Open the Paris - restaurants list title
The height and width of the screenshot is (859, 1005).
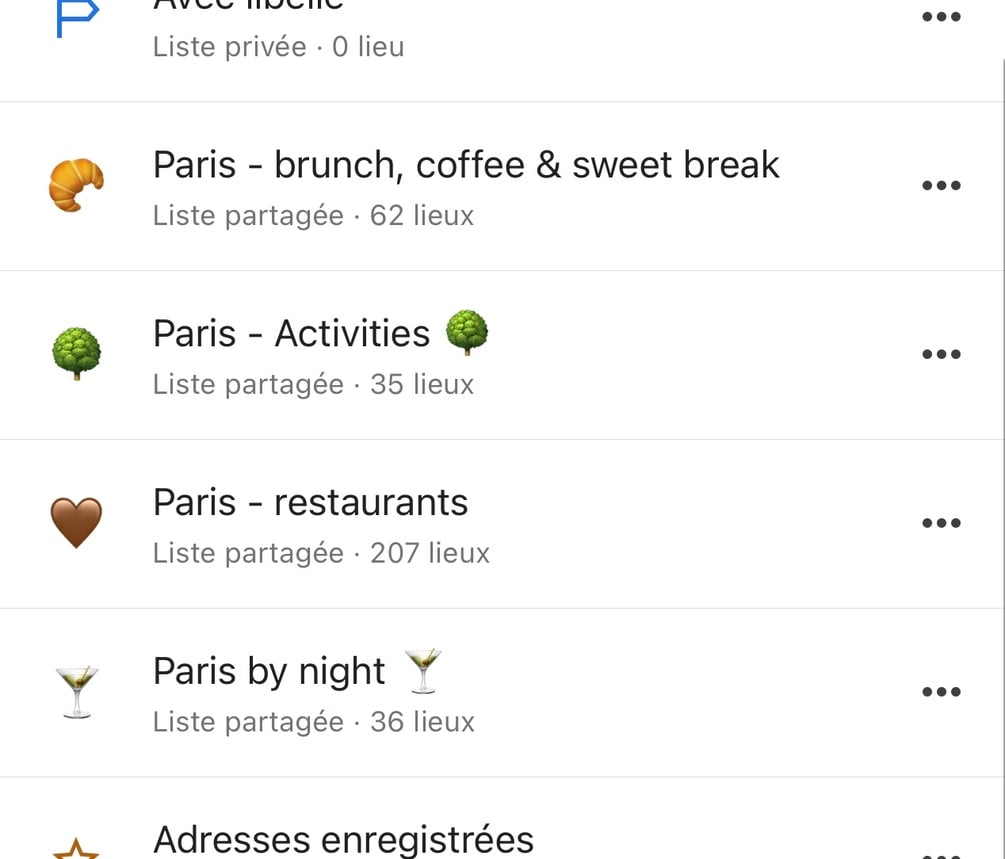(310, 502)
